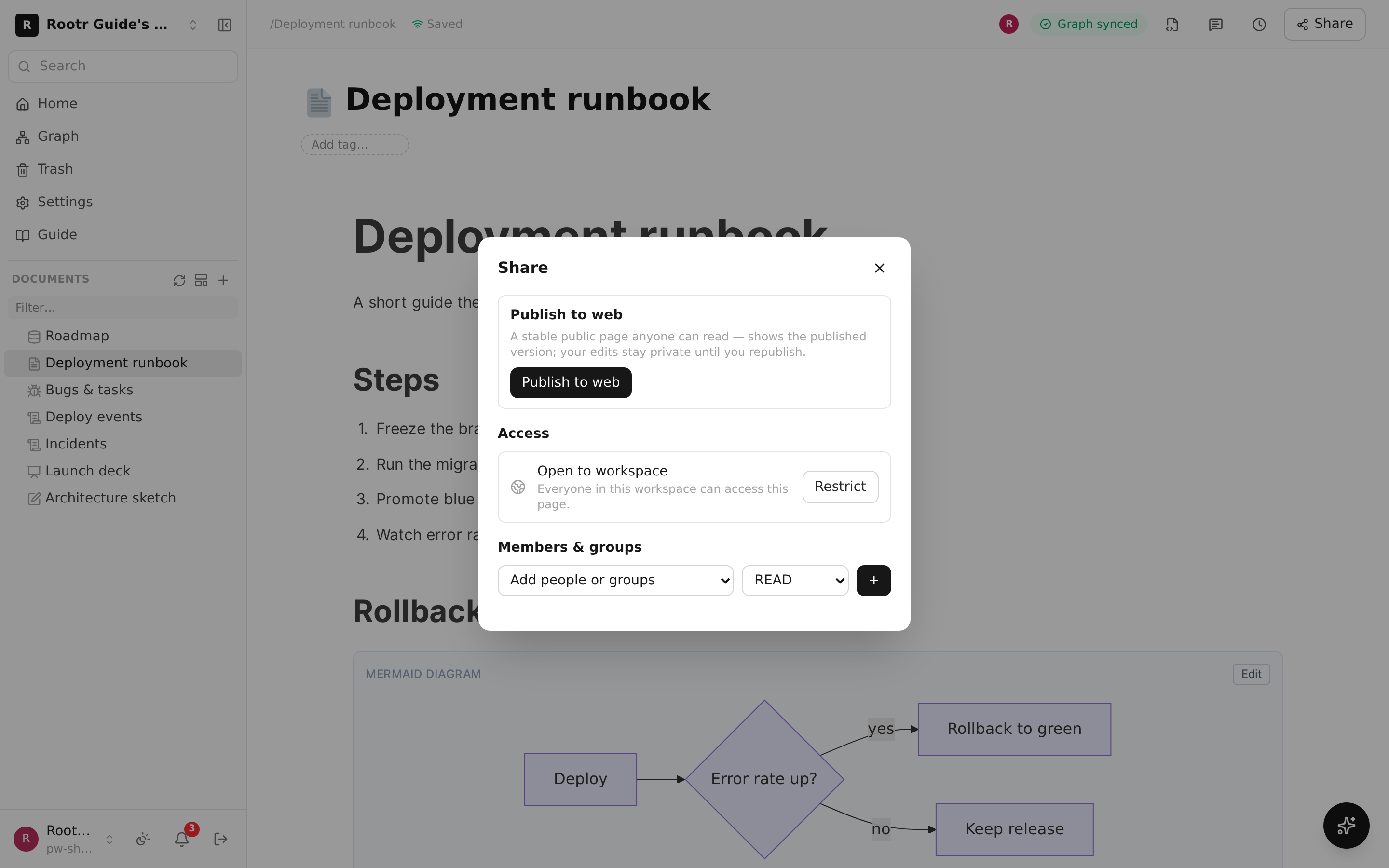Restrict workspace access to this page
This screenshot has height=868, width=1389.
click(x=840, y=487)
